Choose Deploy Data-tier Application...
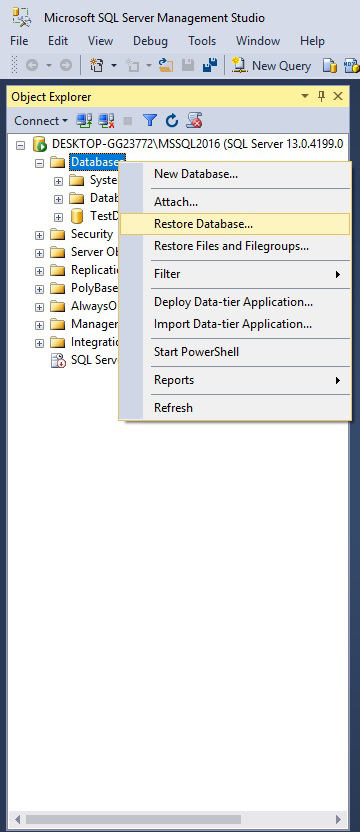 (235, 302)
